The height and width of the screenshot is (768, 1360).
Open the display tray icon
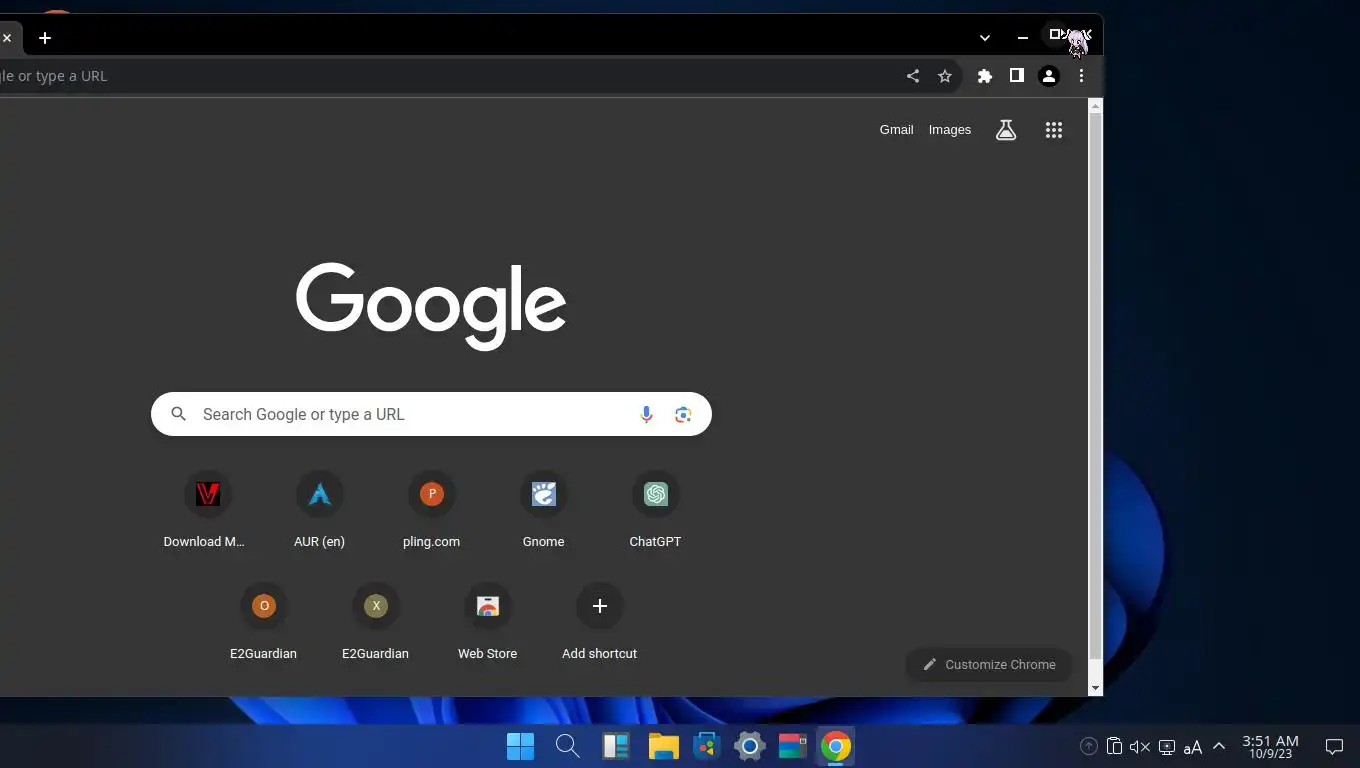(1167, 746)
